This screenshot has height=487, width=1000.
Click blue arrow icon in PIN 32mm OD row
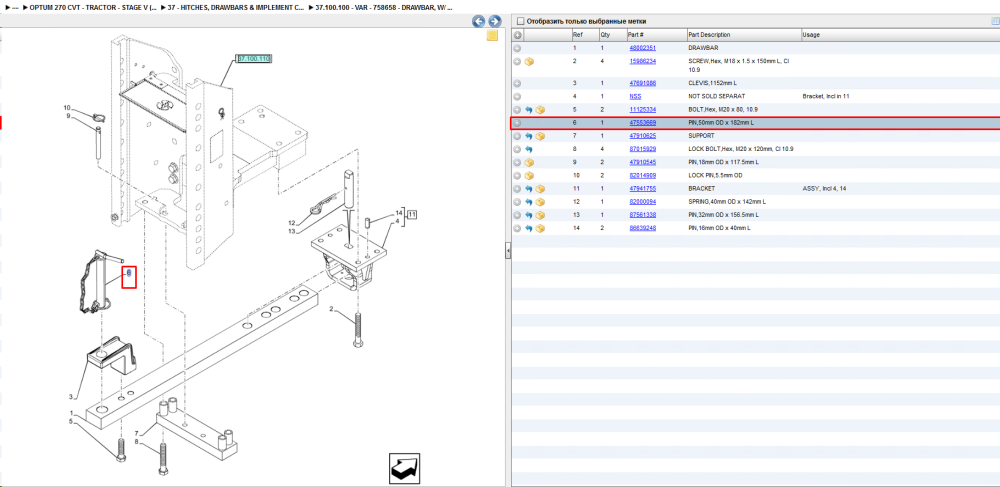(529, 215)
